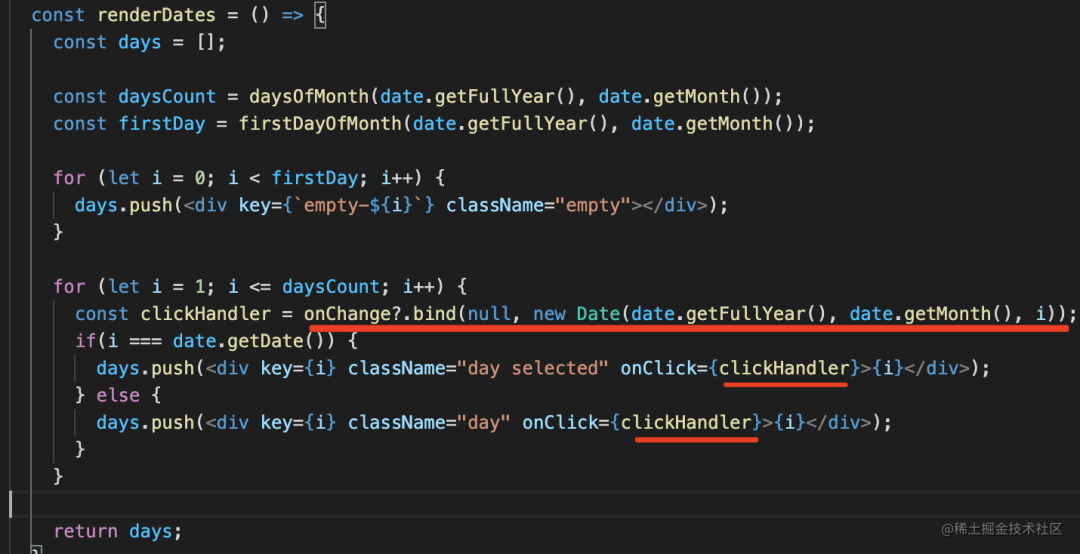1080x554 pixels.
Task: Click onChange in the onChange?.bind expression
Action: (x=348, y=314)
